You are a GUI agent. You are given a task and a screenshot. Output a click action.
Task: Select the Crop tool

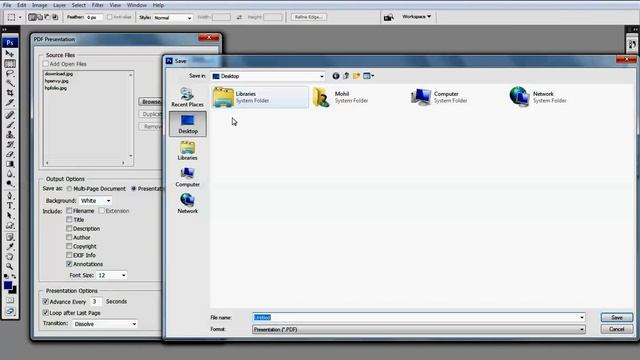point(10,93)
